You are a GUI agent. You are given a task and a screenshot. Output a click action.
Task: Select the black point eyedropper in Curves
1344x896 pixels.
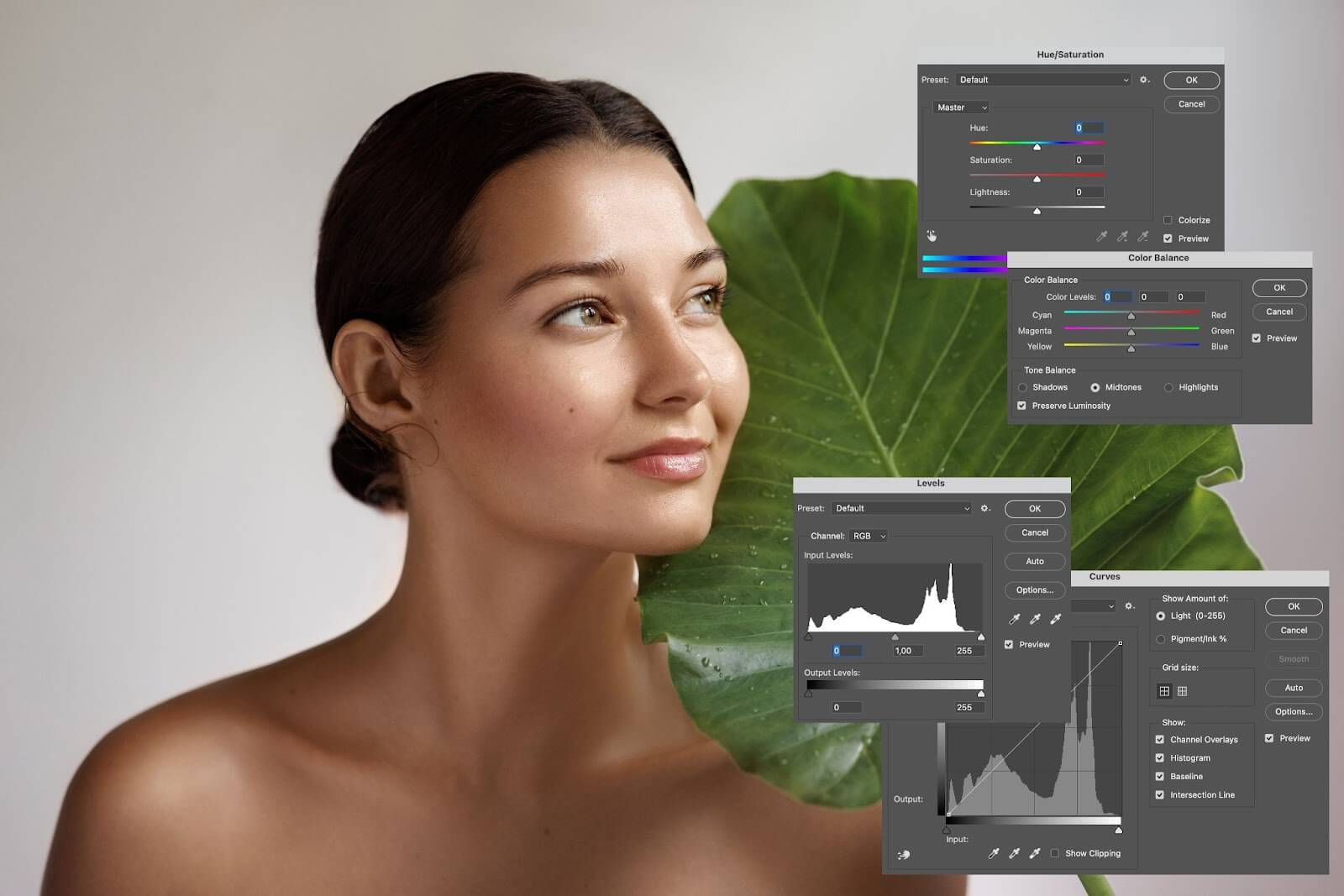tap(994, 853)
